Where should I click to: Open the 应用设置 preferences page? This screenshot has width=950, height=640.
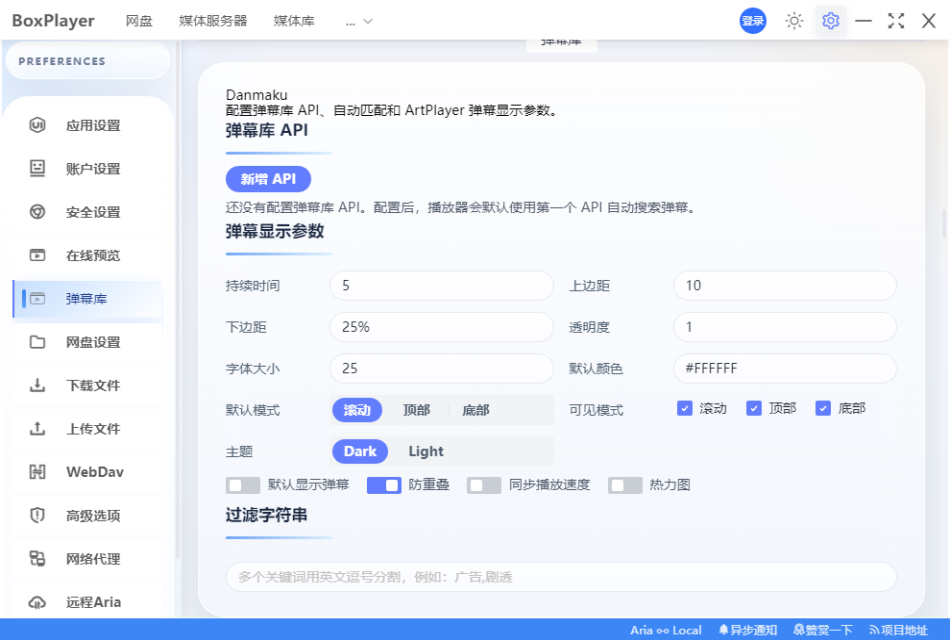coord(87,125)
